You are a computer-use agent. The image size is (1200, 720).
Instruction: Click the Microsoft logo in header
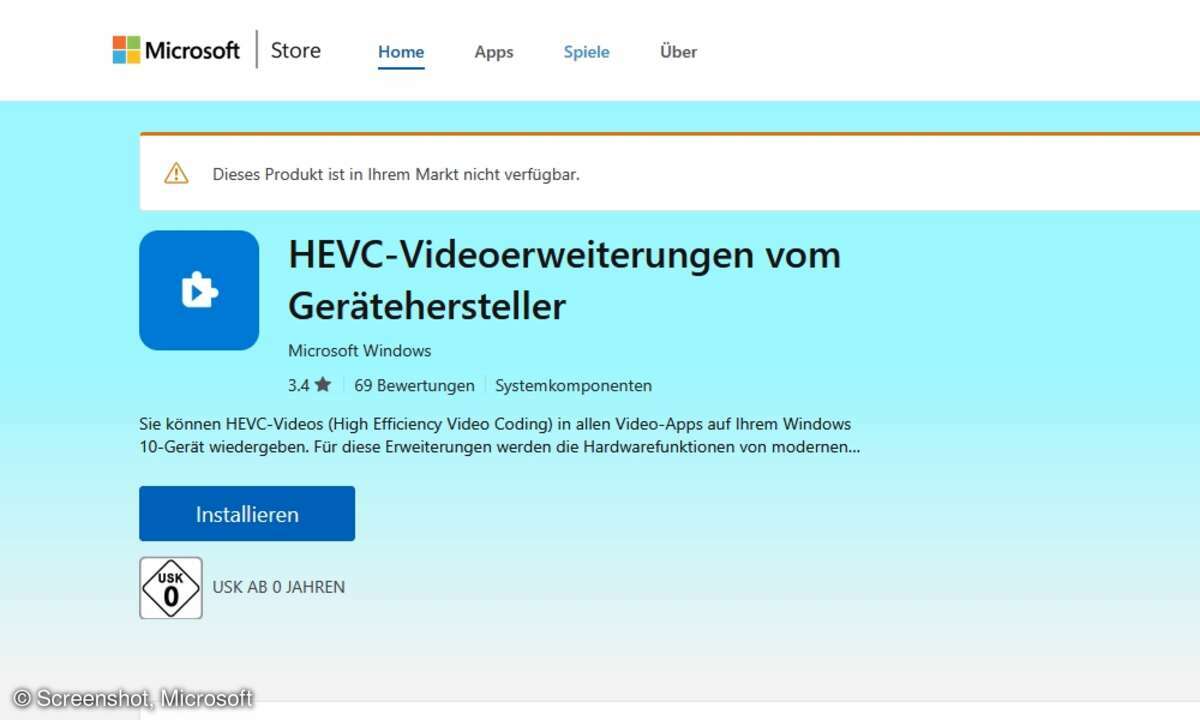pos(176,50)
